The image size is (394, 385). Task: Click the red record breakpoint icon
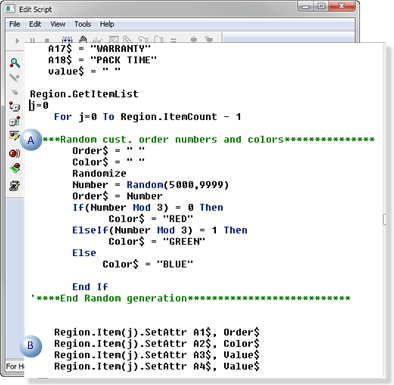click(x=15, y=153)
